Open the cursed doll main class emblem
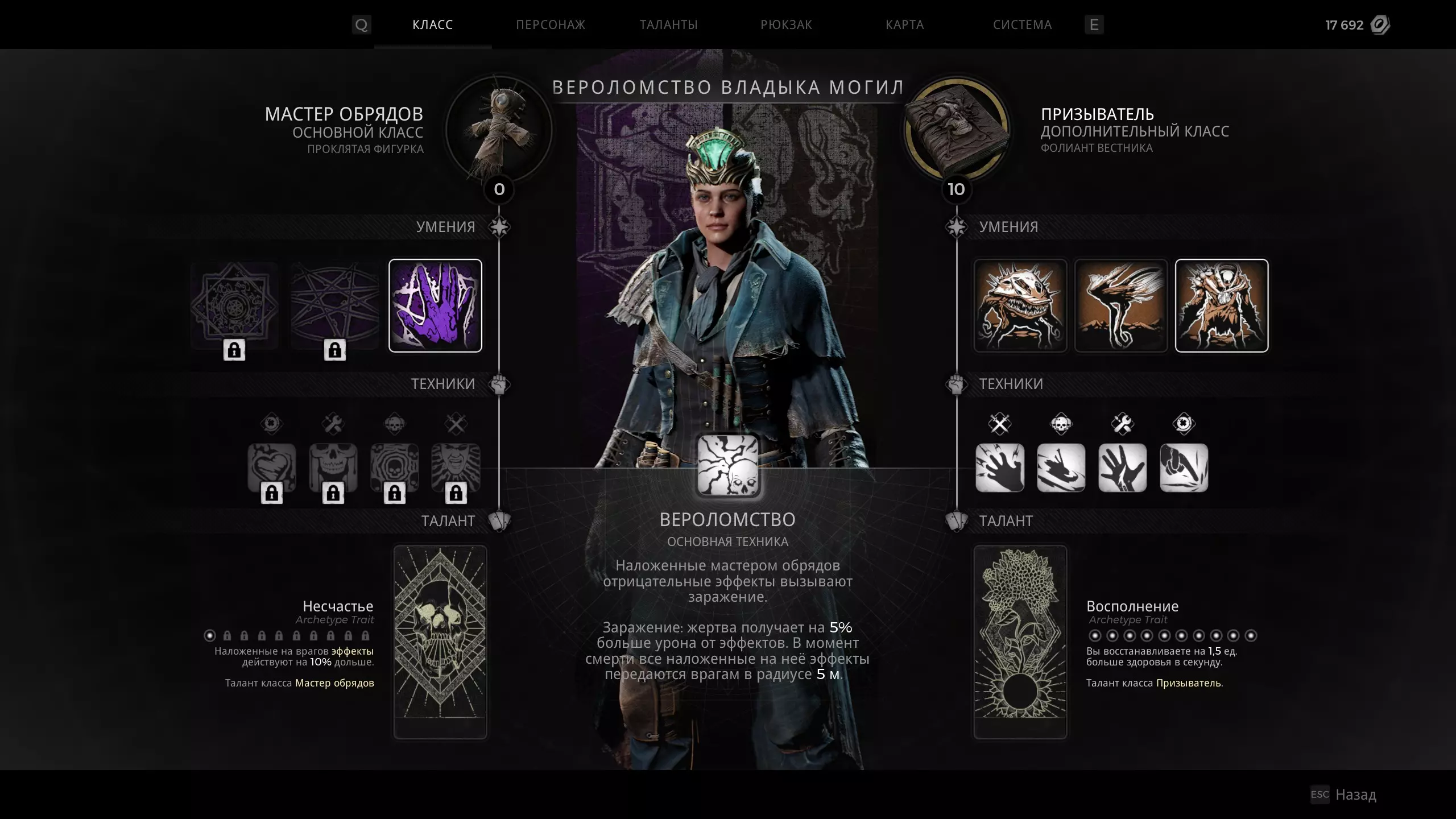Screen dimensions: 1456x819 point(499,130)
